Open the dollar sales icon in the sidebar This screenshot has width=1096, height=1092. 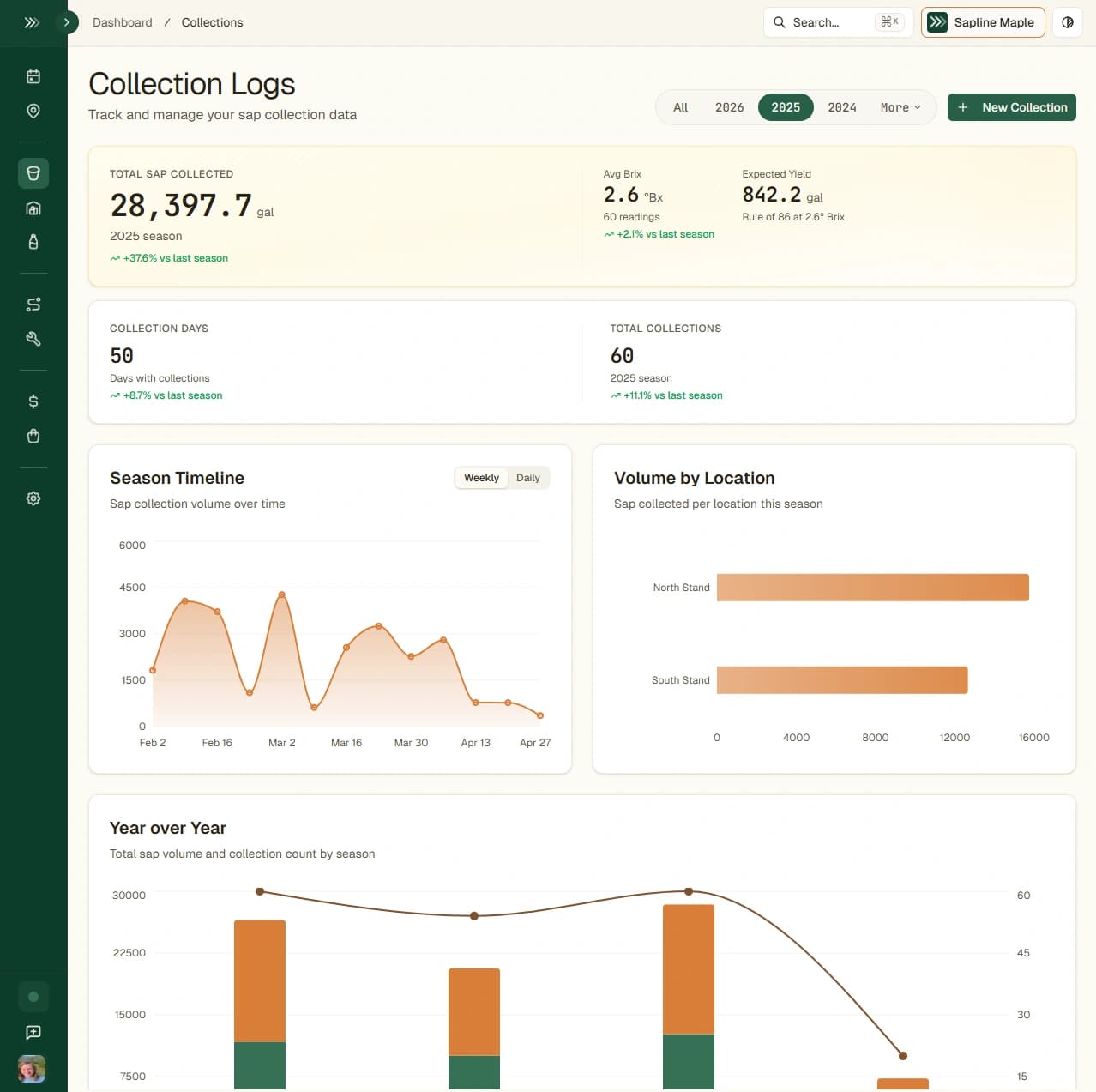coord(33,401)
